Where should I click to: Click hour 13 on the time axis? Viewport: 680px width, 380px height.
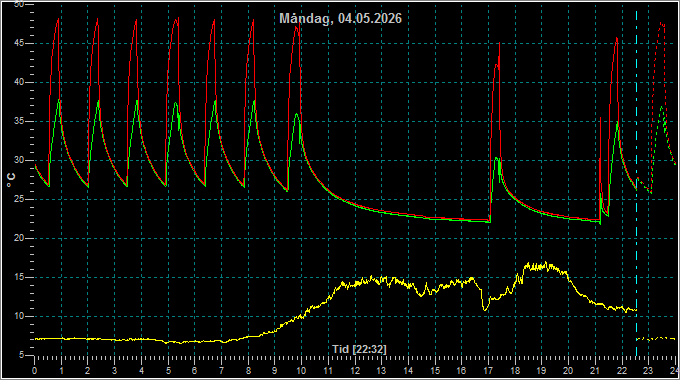click(381, 371)
